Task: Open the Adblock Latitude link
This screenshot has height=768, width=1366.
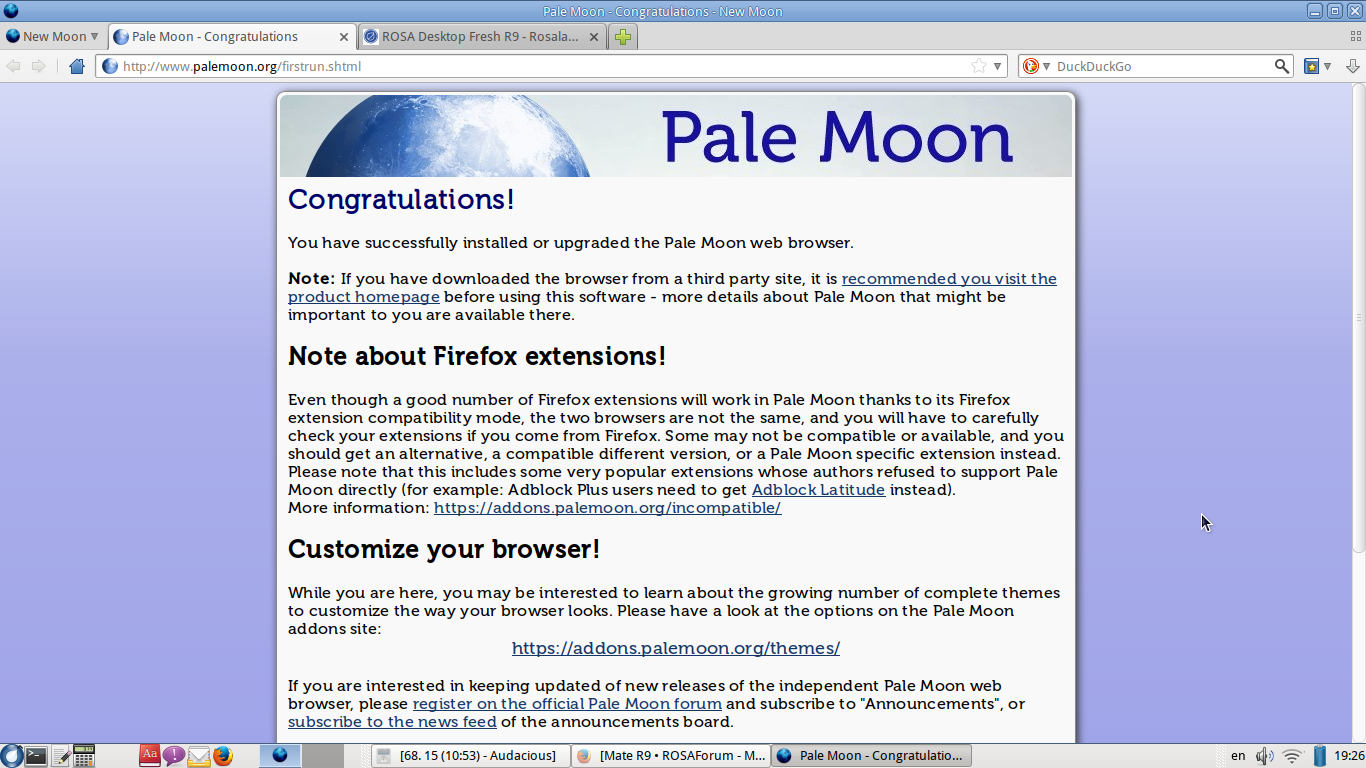Action: [818, 490]
